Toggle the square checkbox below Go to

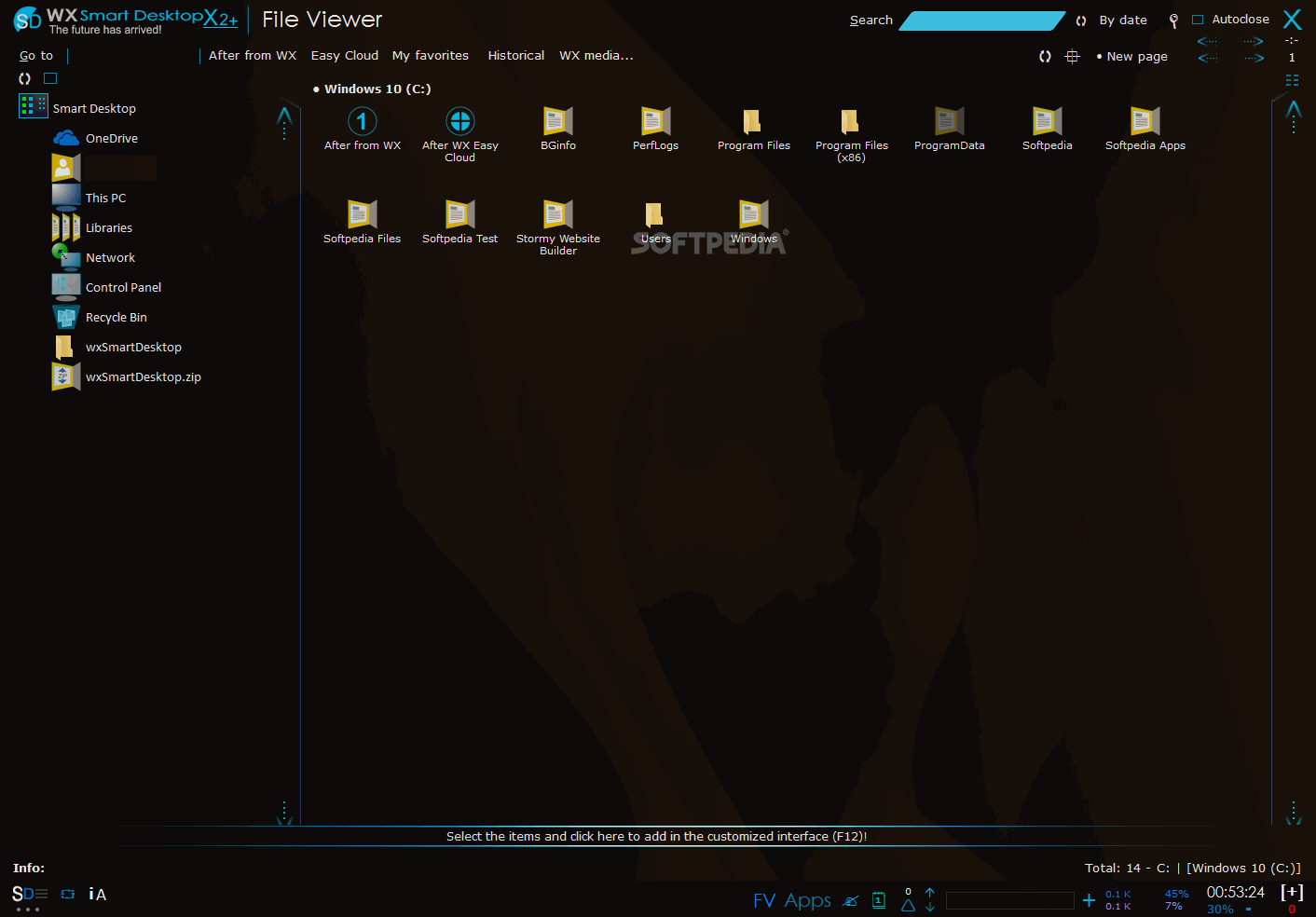[50, 79]
